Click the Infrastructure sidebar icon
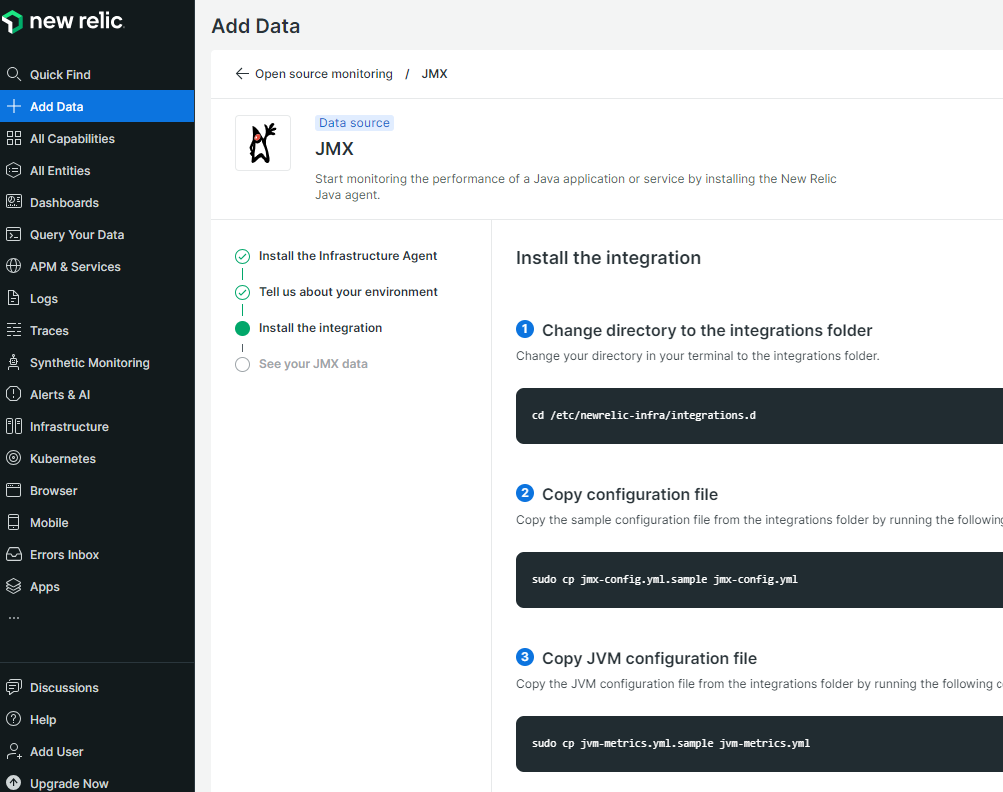 click(x=14, y=426)
